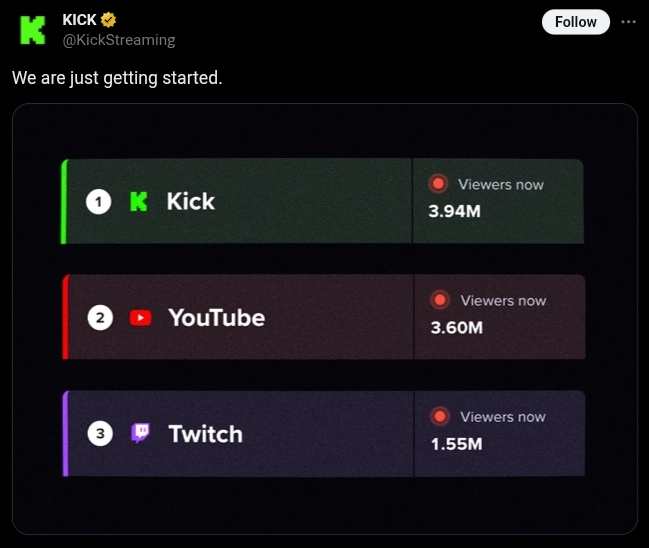Click the purple Twitch logo icon
Viewport: 649px width, 548px height.
141,434
